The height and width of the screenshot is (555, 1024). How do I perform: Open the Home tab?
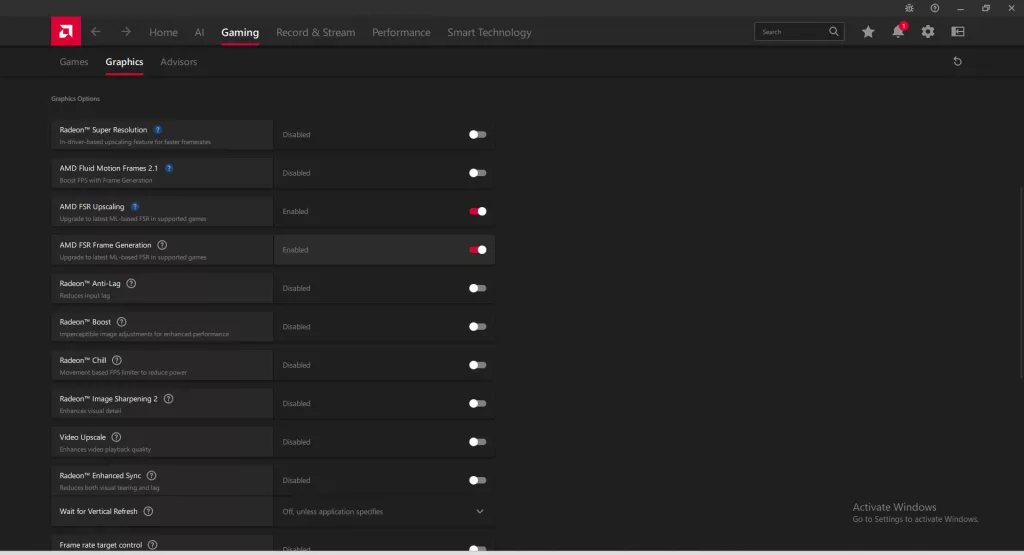[x=163, y=32]
